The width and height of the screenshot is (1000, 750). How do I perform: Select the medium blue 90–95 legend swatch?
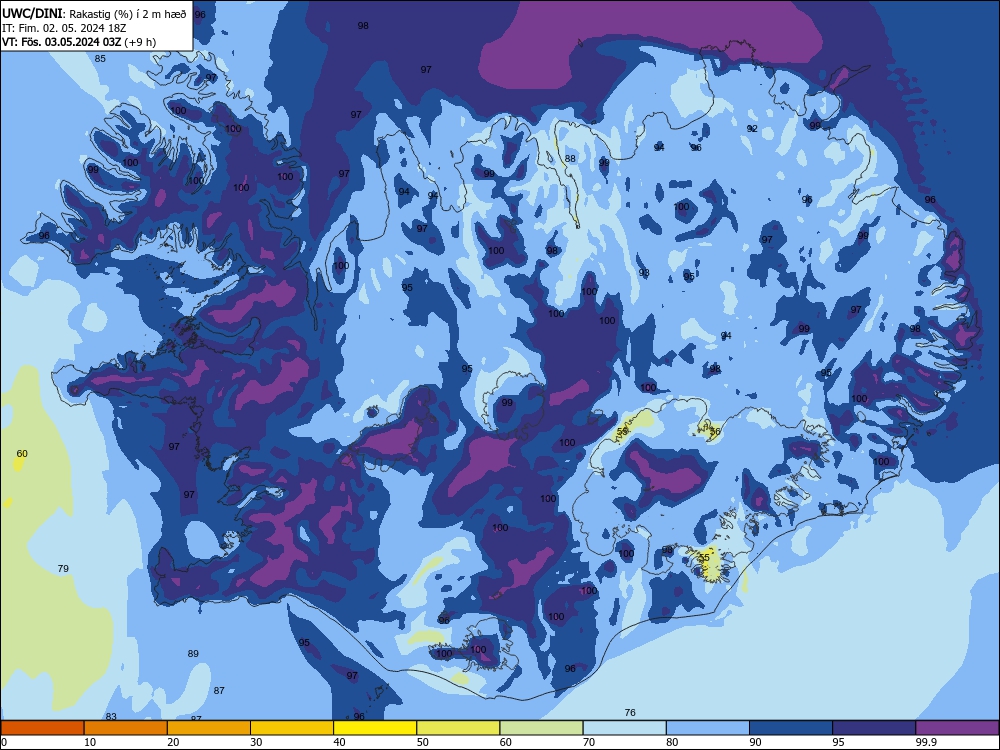(x=791, y=728)
